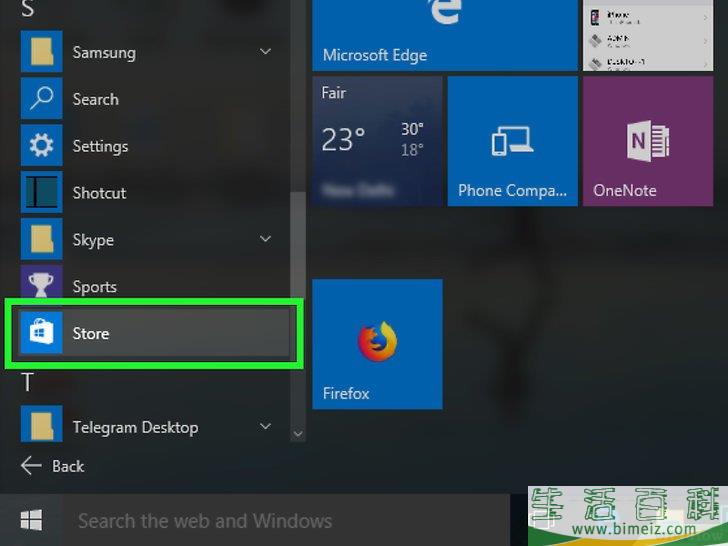Open the Sports label
Screen dimensions: 728x546
click(94, 287)
